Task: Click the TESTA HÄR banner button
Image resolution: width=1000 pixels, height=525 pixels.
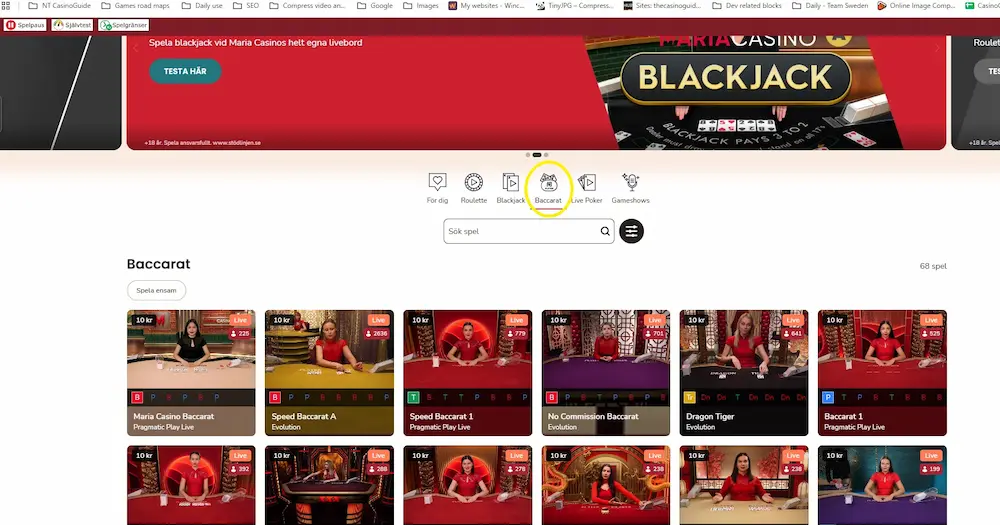Action: click(x=185, y=71)
